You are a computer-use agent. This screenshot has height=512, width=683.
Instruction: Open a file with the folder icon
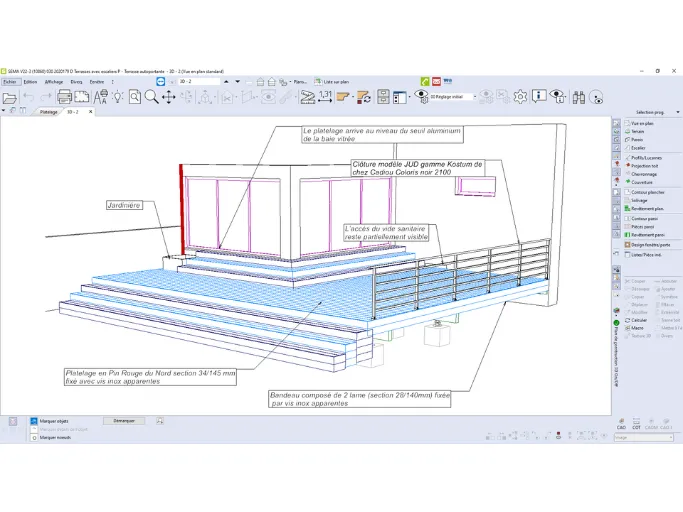point(10,98)
